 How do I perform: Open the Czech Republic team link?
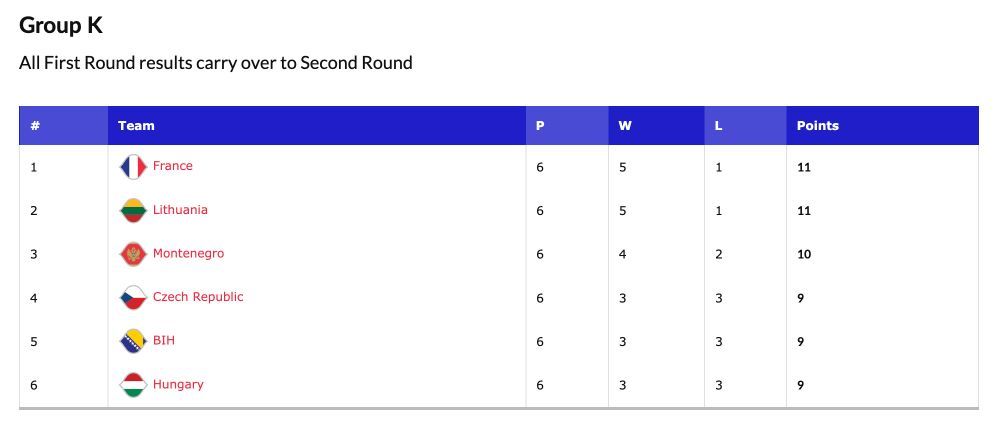pyautogui.click(x=198, y=297)
